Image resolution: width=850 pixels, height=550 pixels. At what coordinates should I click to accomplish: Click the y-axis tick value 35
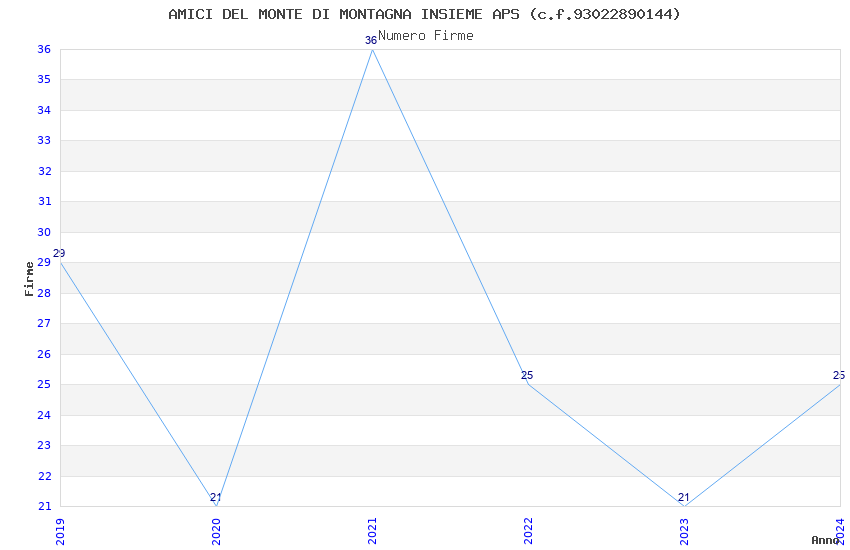click(44, 80)
